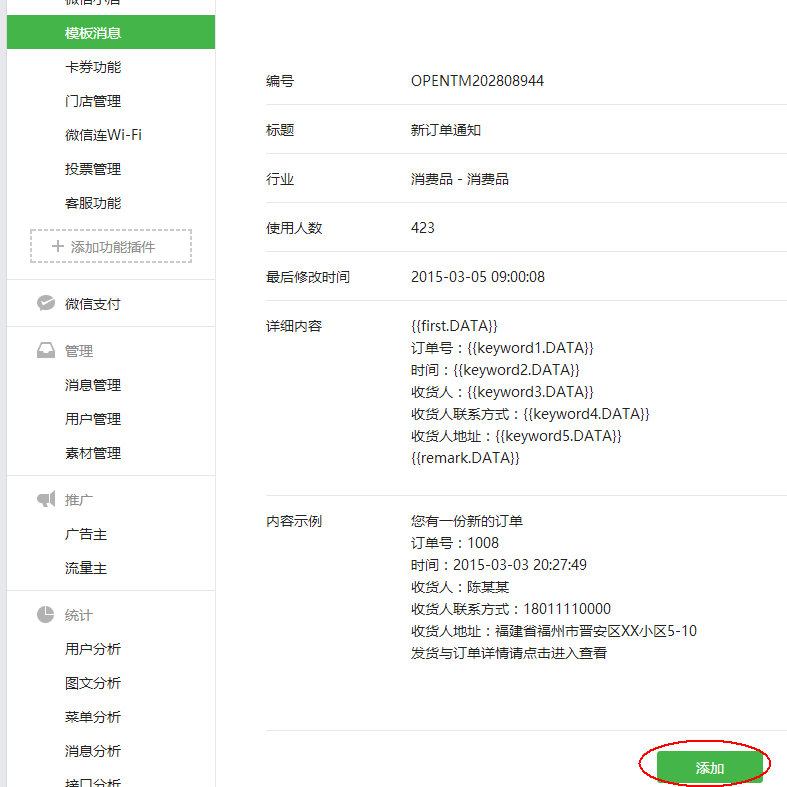
Task: Go to 门店管理 section
Action: pos(93,101)
